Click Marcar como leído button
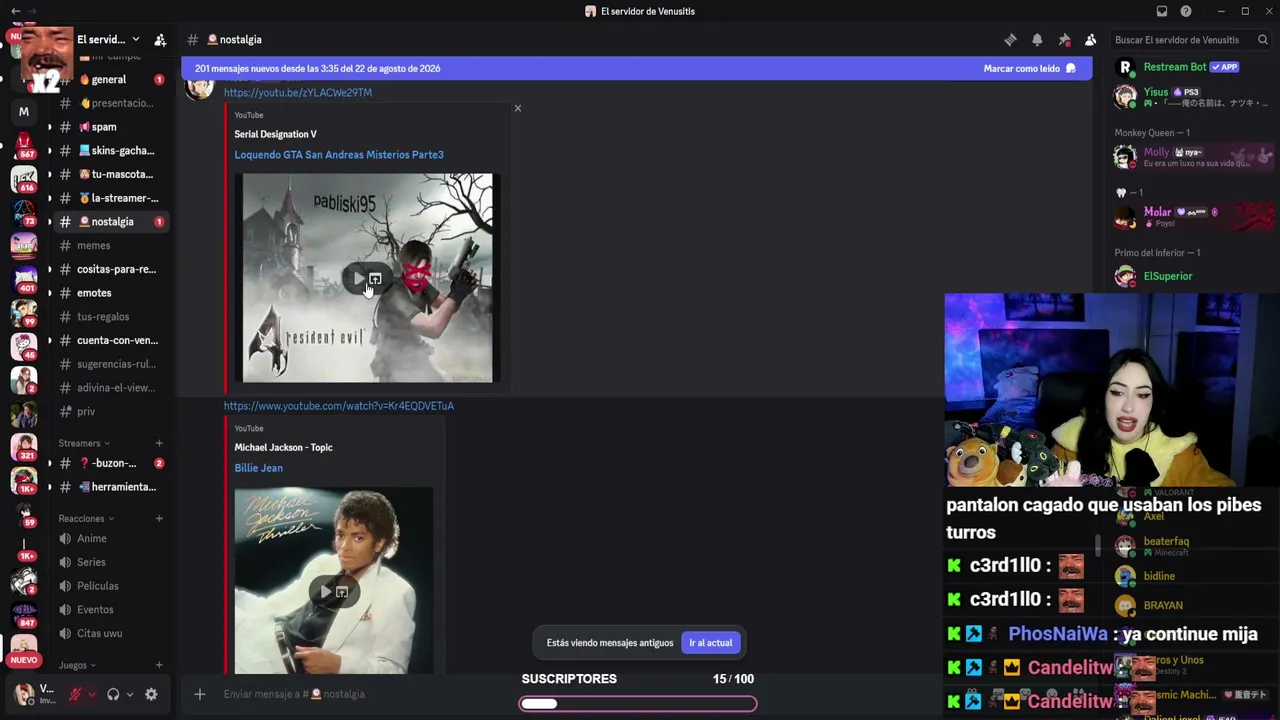The width and height of the screenshot is (1280, 720). tap(1029, 69)
